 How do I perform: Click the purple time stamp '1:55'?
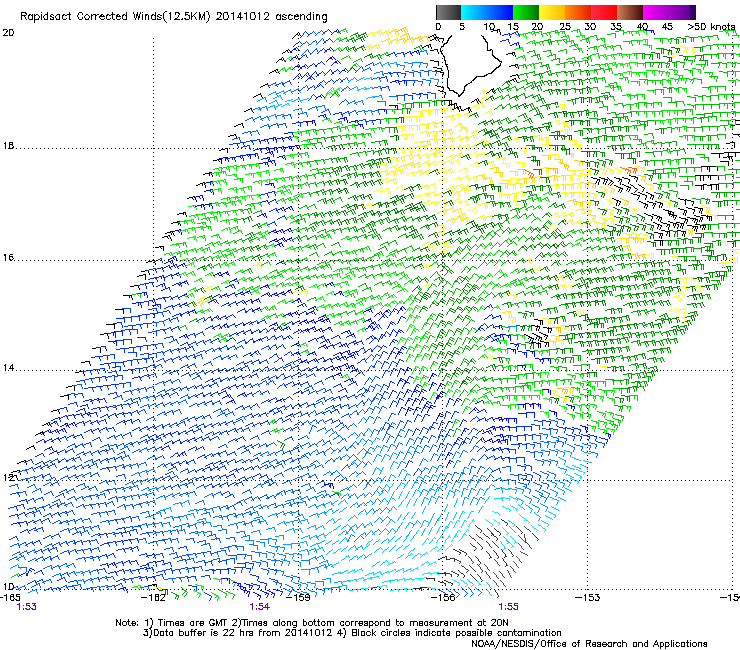coord(508,607)
